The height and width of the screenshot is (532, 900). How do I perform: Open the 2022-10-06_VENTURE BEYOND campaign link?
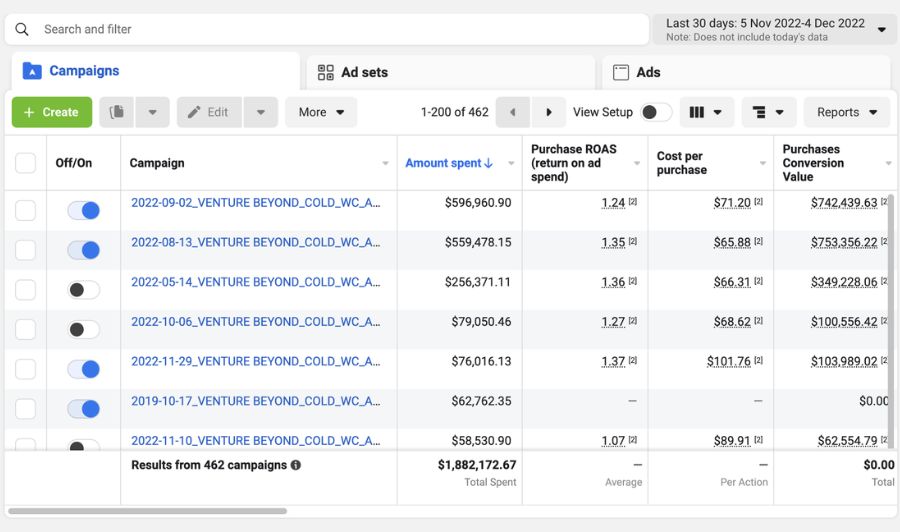point(255,321)
